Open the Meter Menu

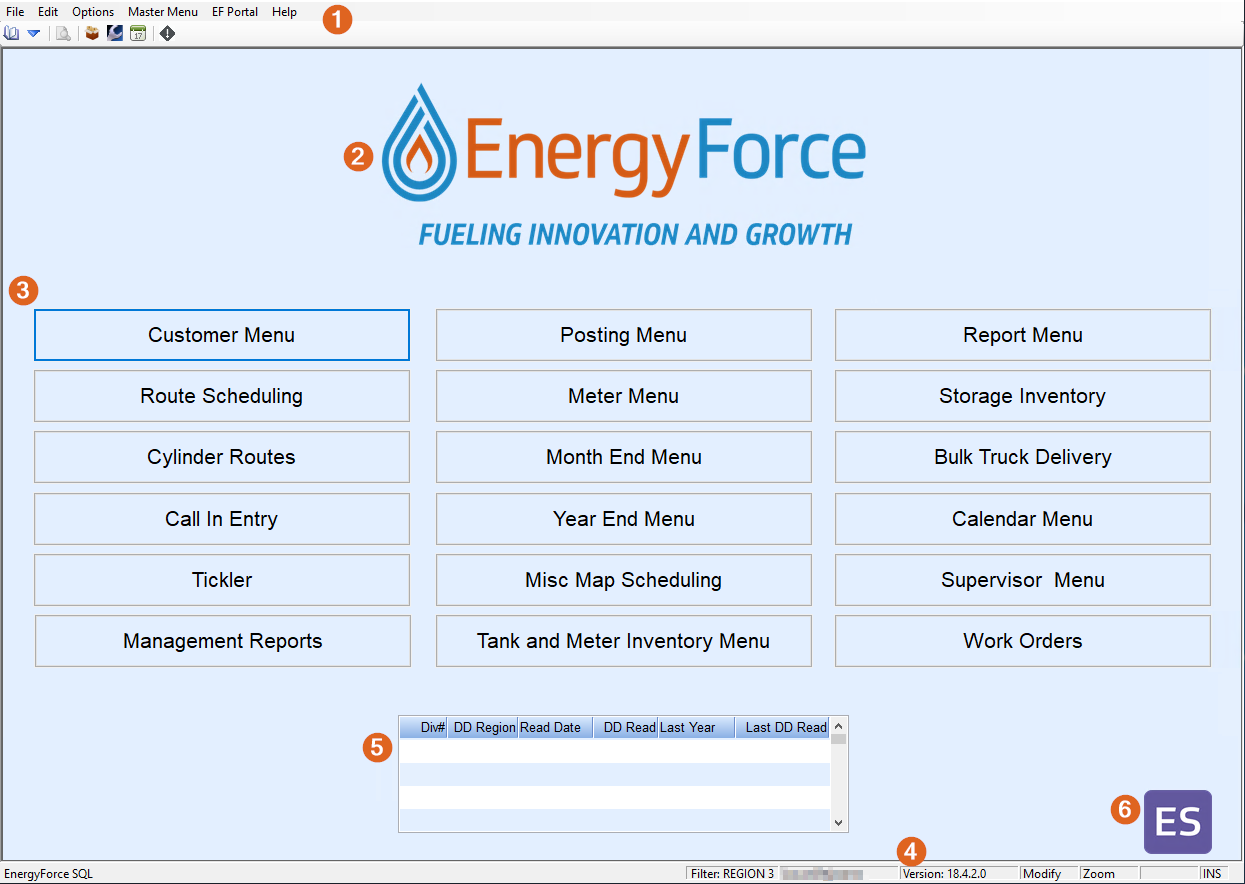point(624,396)
